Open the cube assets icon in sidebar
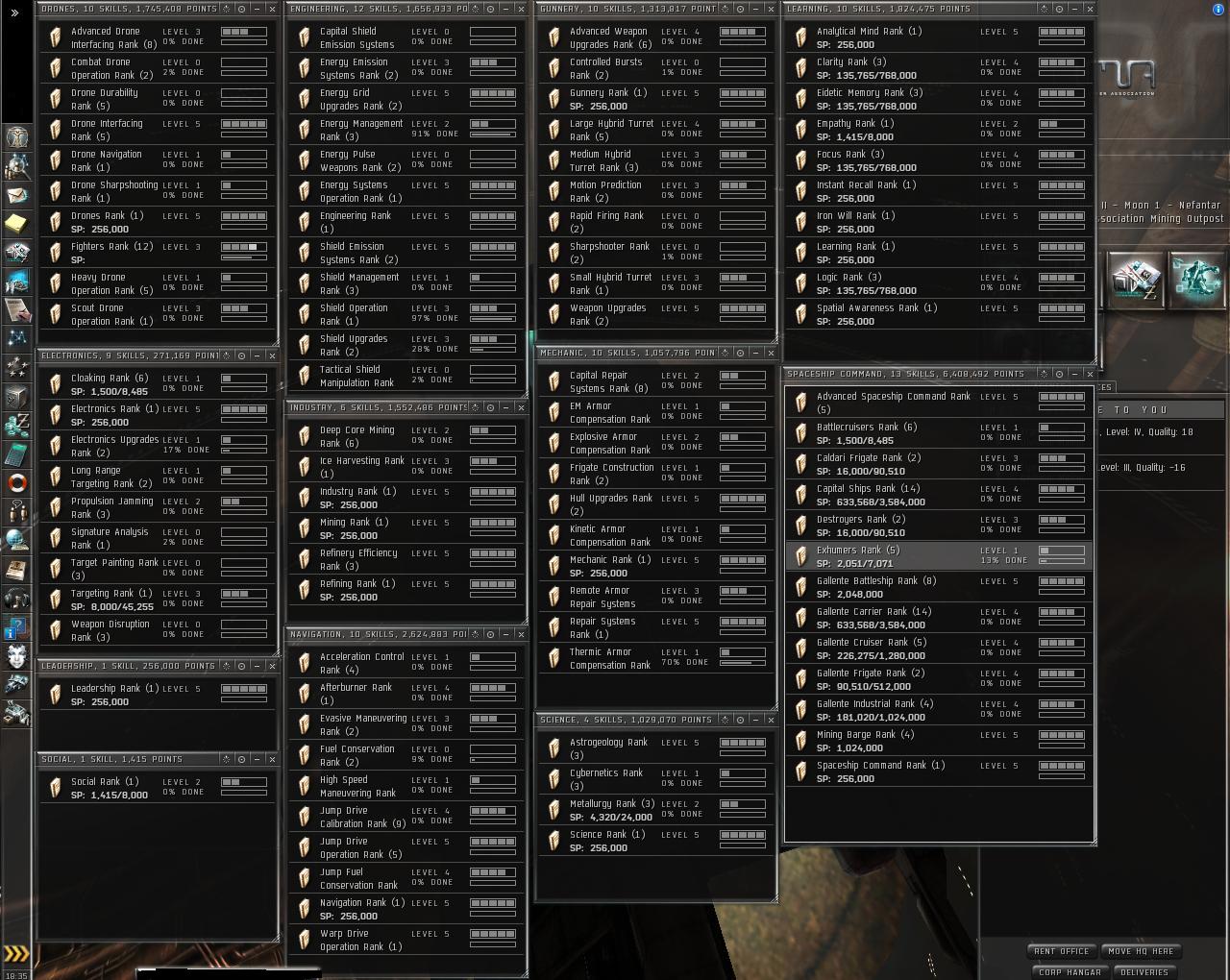This screenshot has height=980, width=1230. 16,396
